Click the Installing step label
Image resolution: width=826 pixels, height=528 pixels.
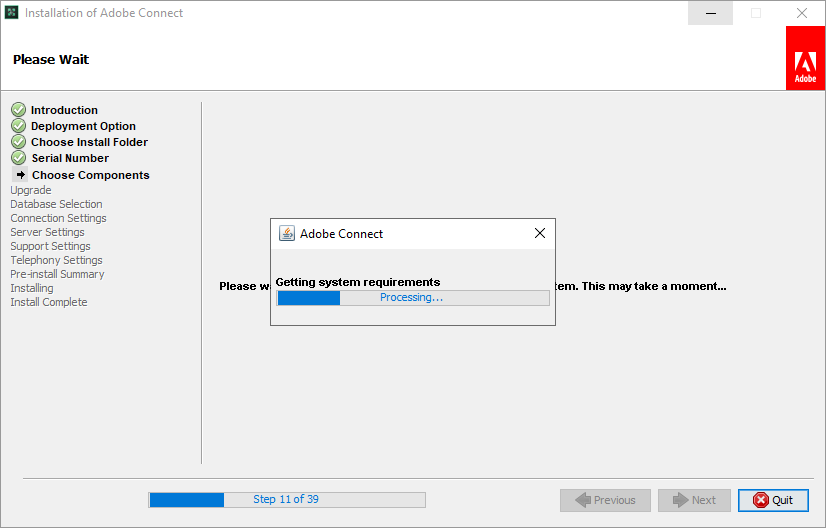(x=32, y=288)
